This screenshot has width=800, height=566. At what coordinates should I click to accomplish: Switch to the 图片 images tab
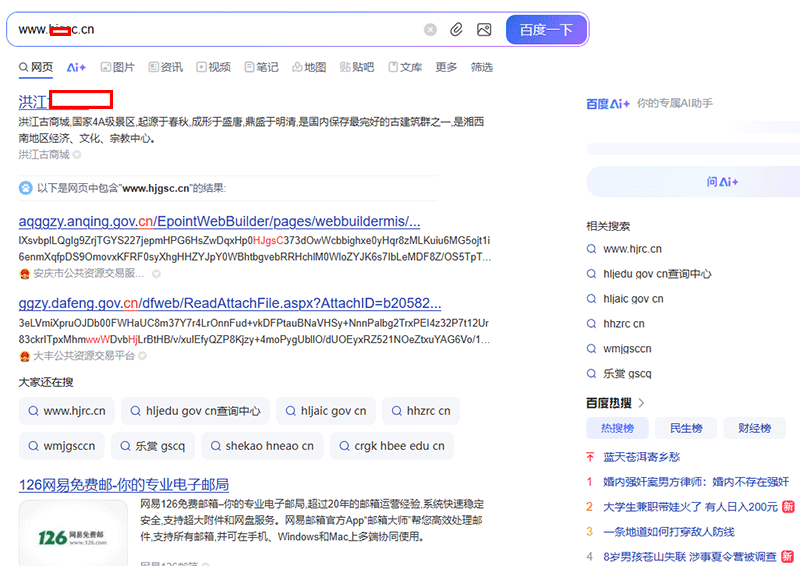click(116, 67)
